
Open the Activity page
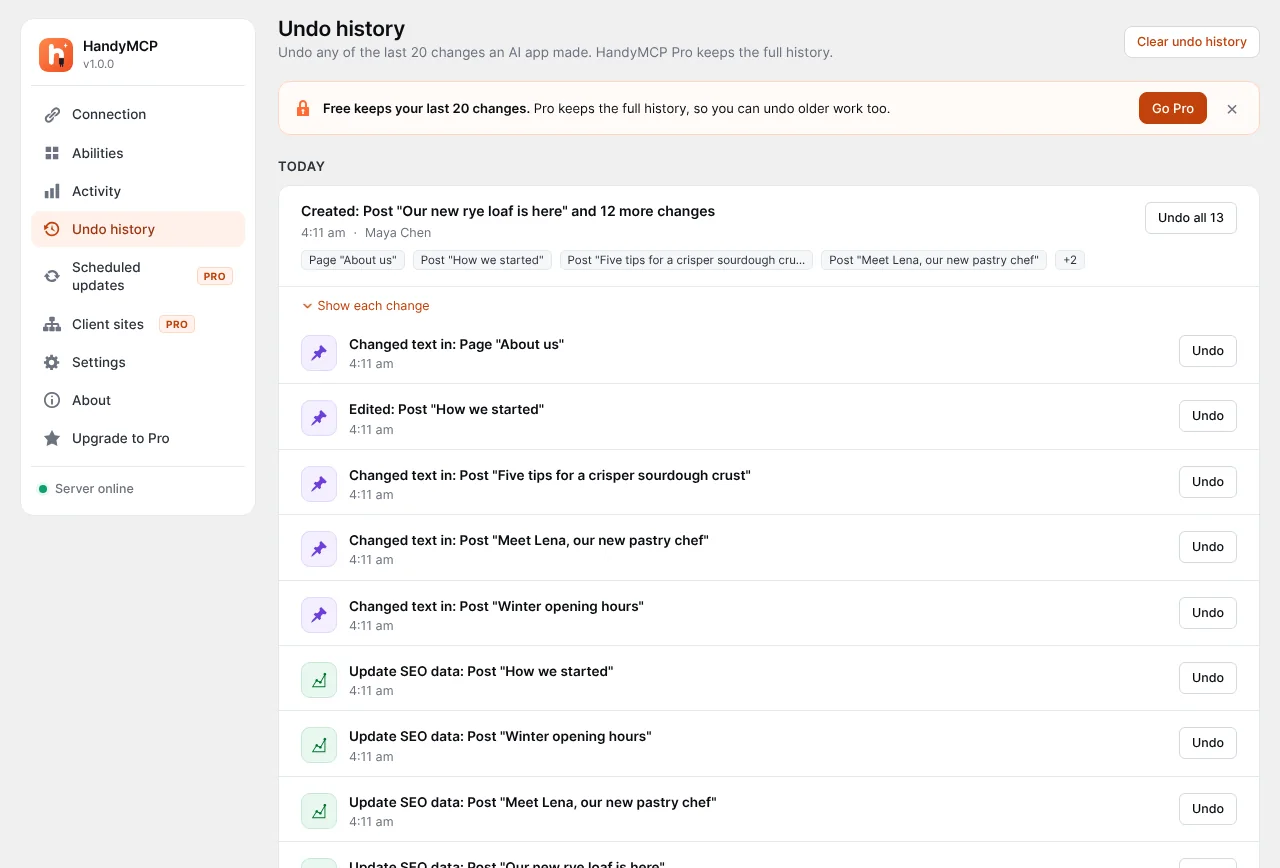click(138, 191)
